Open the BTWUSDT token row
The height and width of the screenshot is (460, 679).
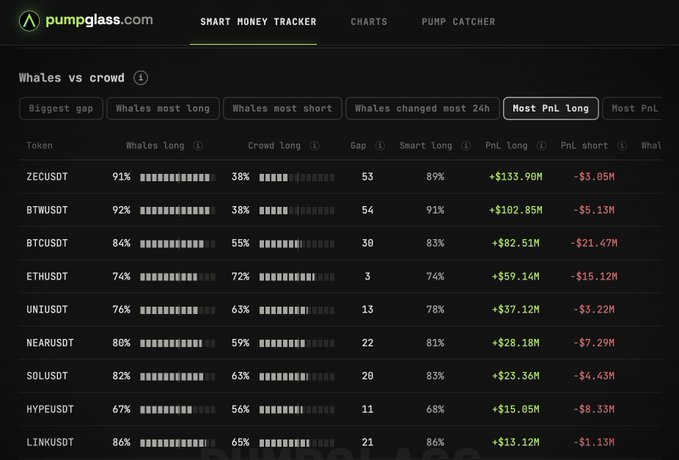(x=340, y=210)
